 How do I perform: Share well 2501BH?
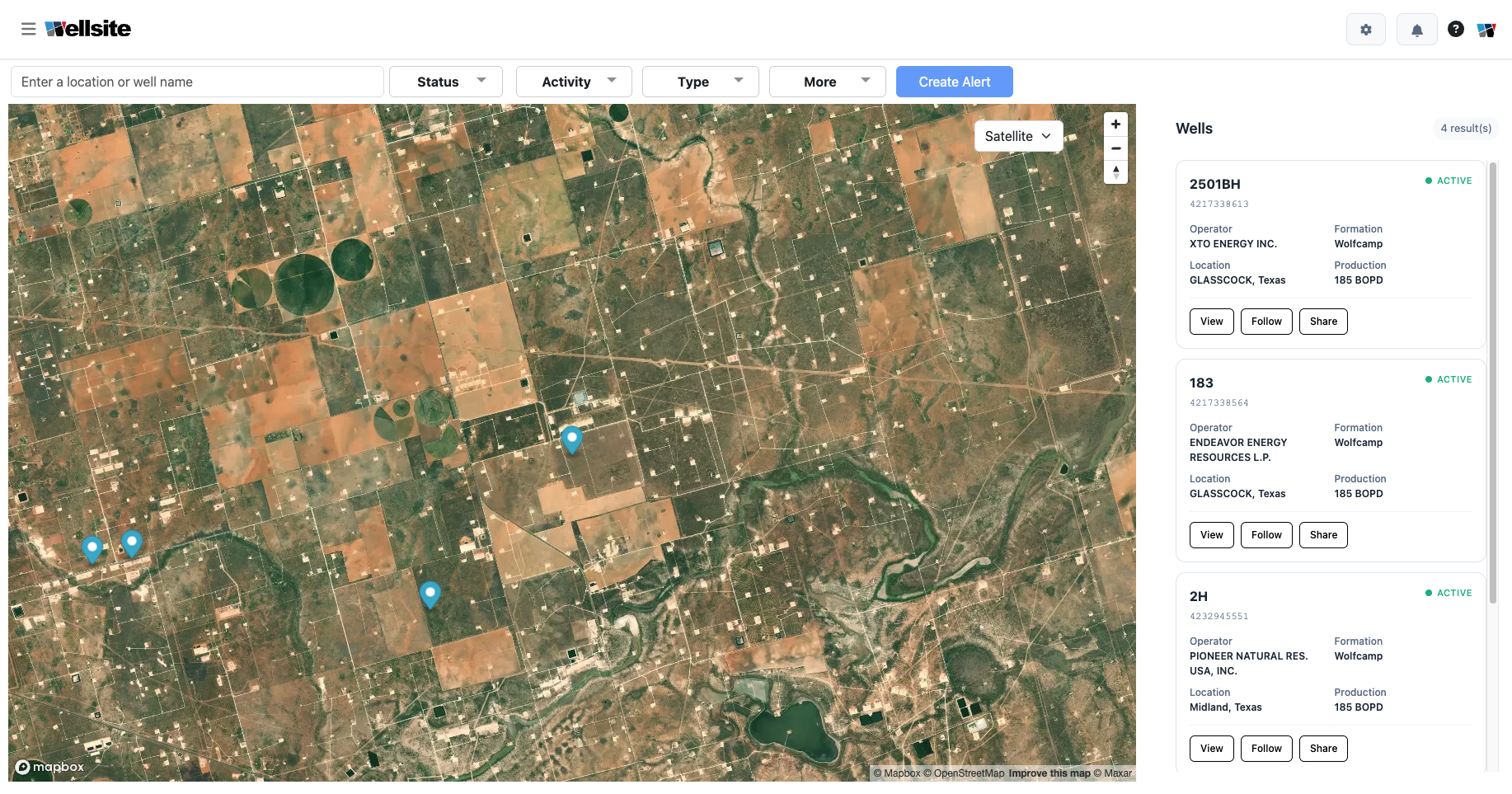1323,322
